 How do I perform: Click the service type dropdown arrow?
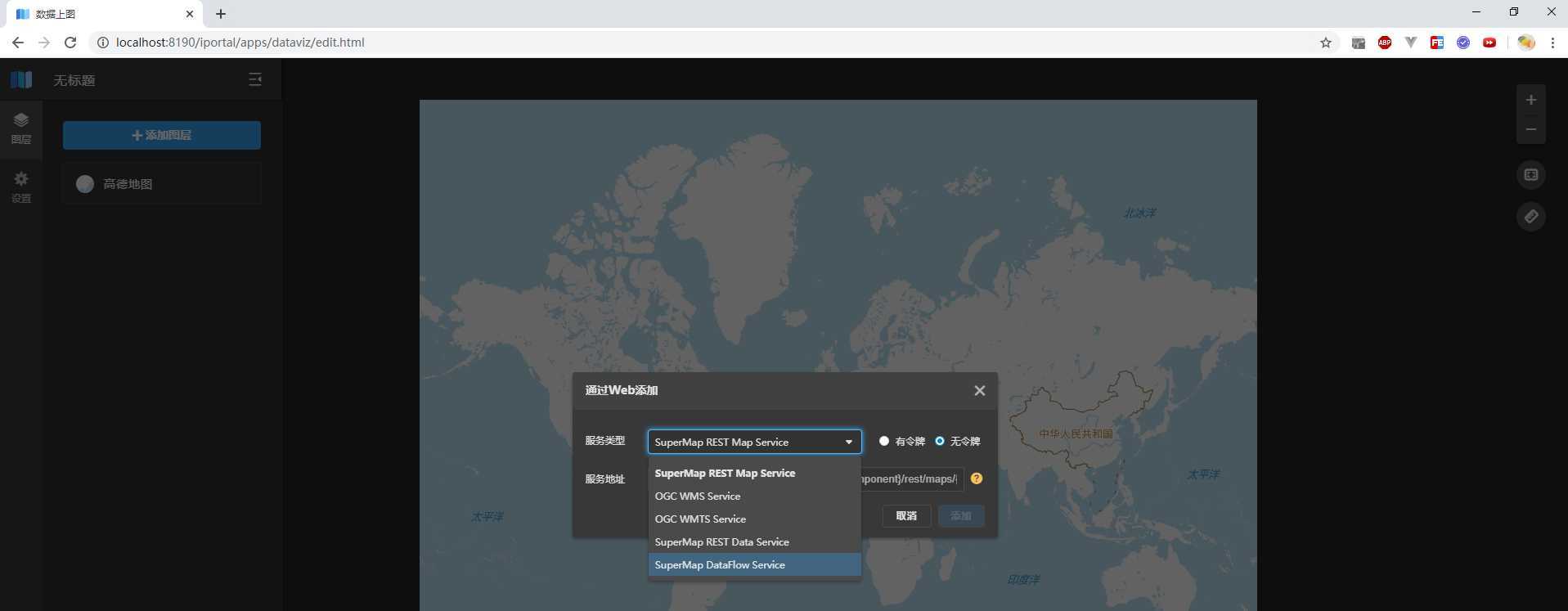(848, 443)
